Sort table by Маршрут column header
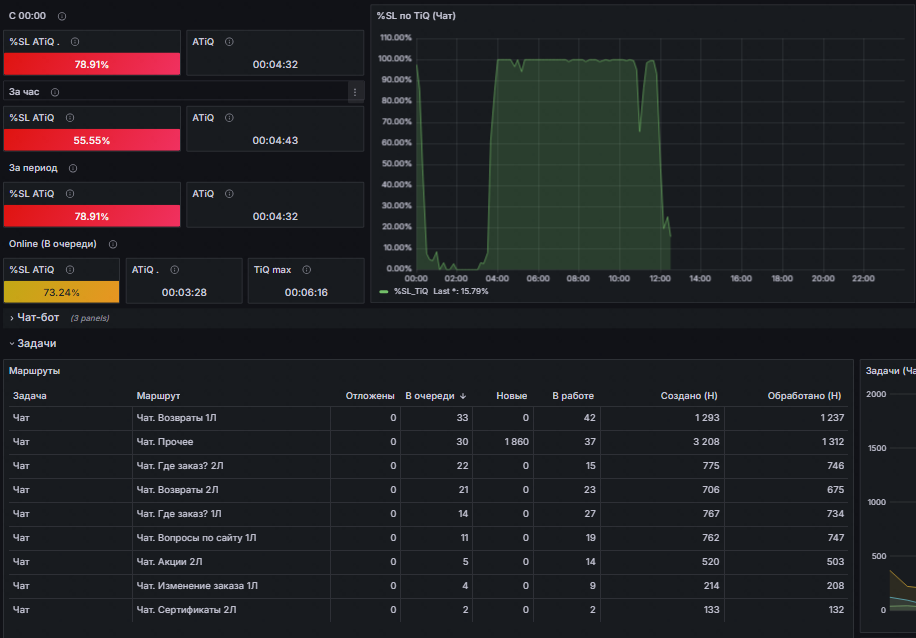916x638 pixels. 158,396
